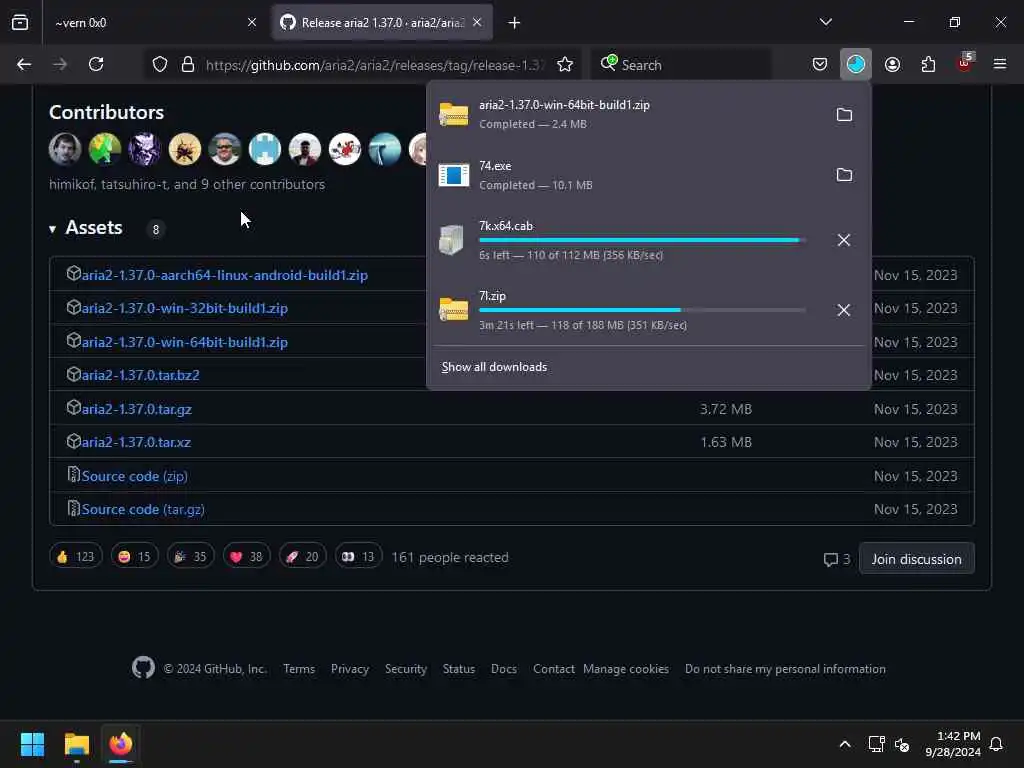Click Join discussion button
The width and height of the screenshot is (1024, 768).
coord(916,559)
